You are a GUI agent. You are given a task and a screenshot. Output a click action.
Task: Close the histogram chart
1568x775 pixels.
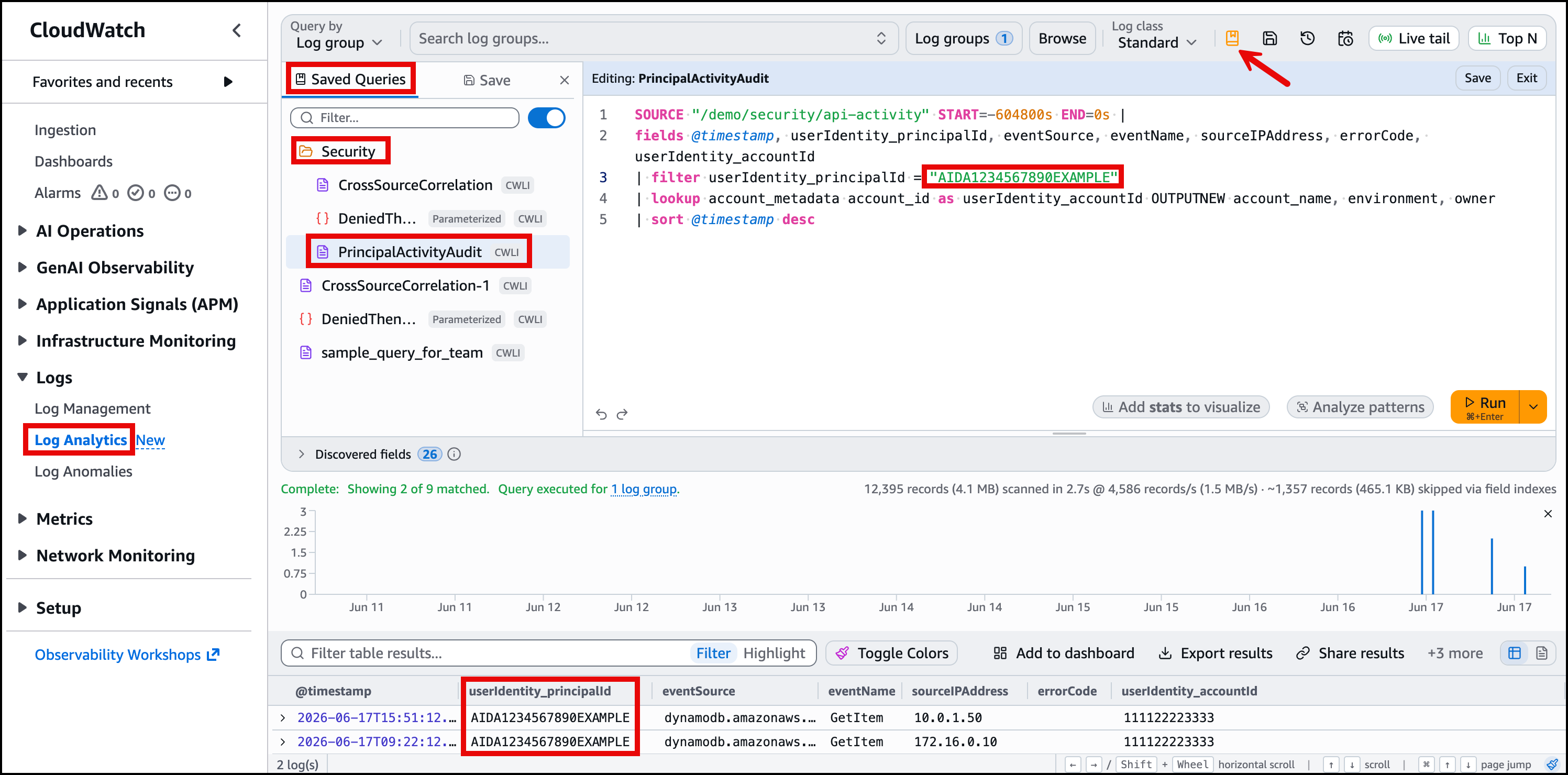(1547, 514)
